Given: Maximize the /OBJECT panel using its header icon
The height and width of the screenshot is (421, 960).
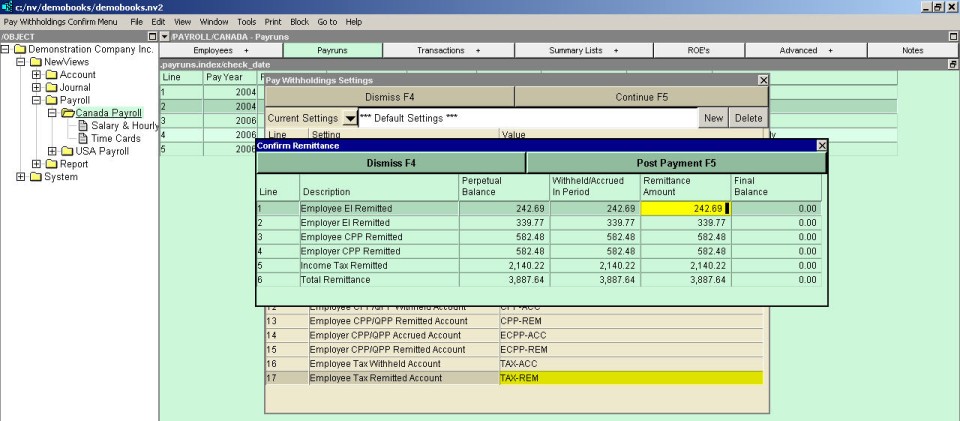Looking at the screenshot, I should [152, 36].
